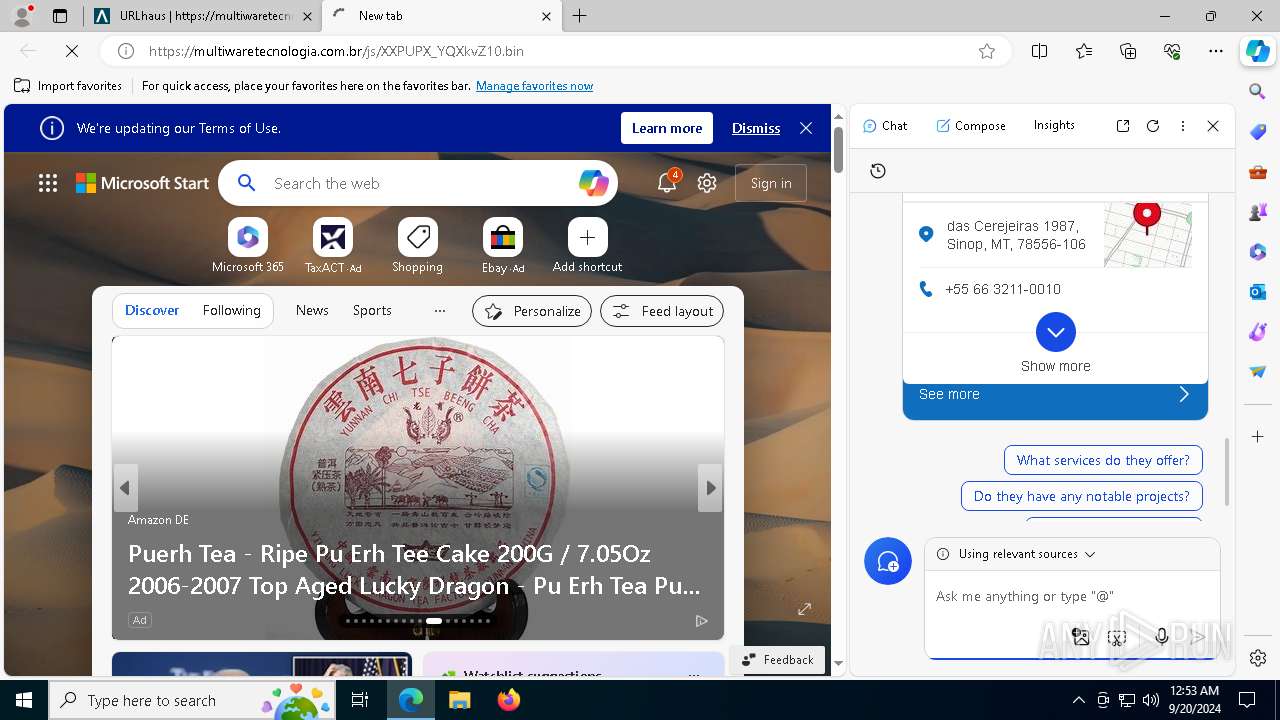
Task: Select the Chat tab in Copilot
Action: click(x=885, y=126)
